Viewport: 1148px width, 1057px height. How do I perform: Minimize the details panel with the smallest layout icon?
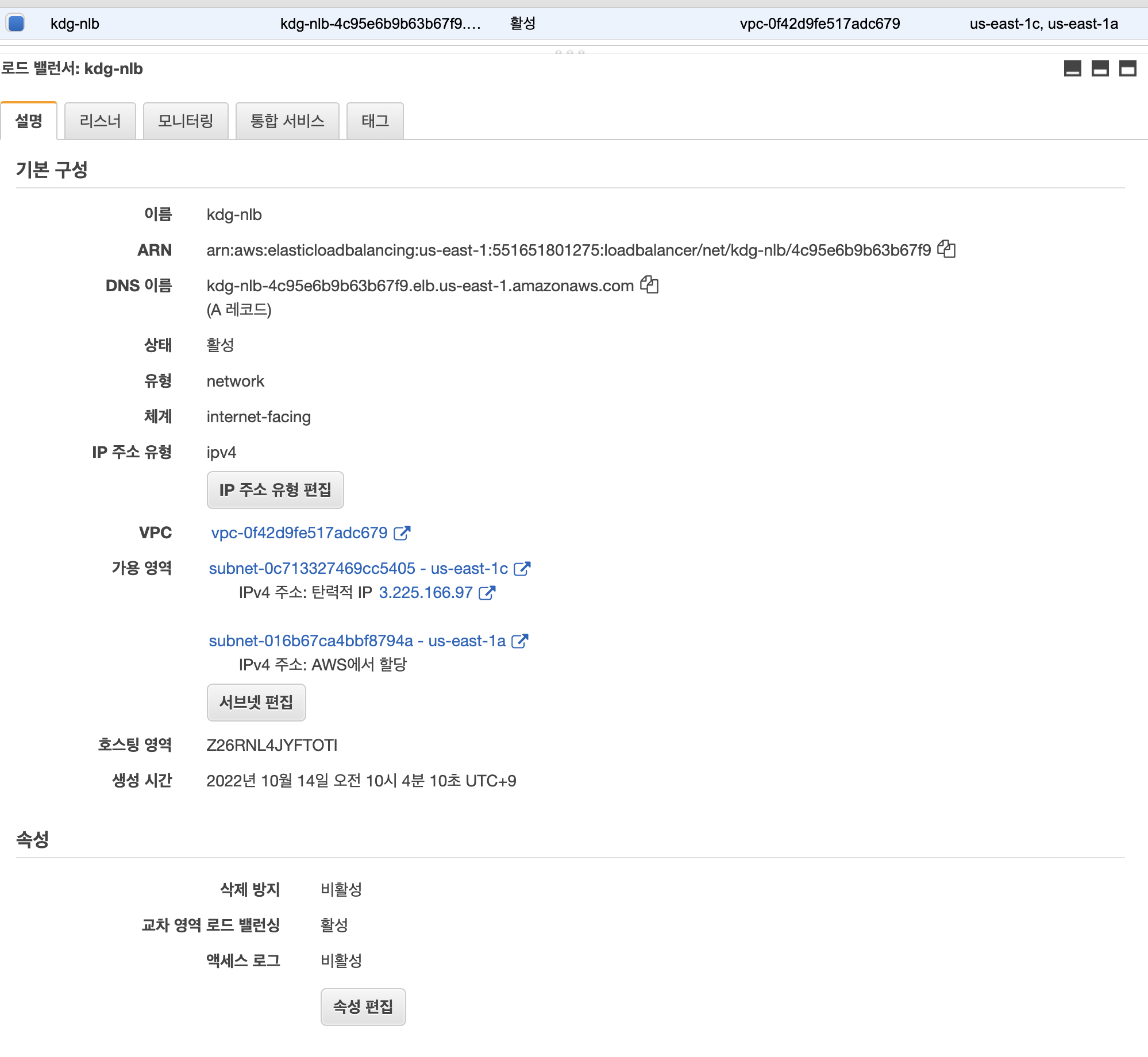click(1072, 69)
